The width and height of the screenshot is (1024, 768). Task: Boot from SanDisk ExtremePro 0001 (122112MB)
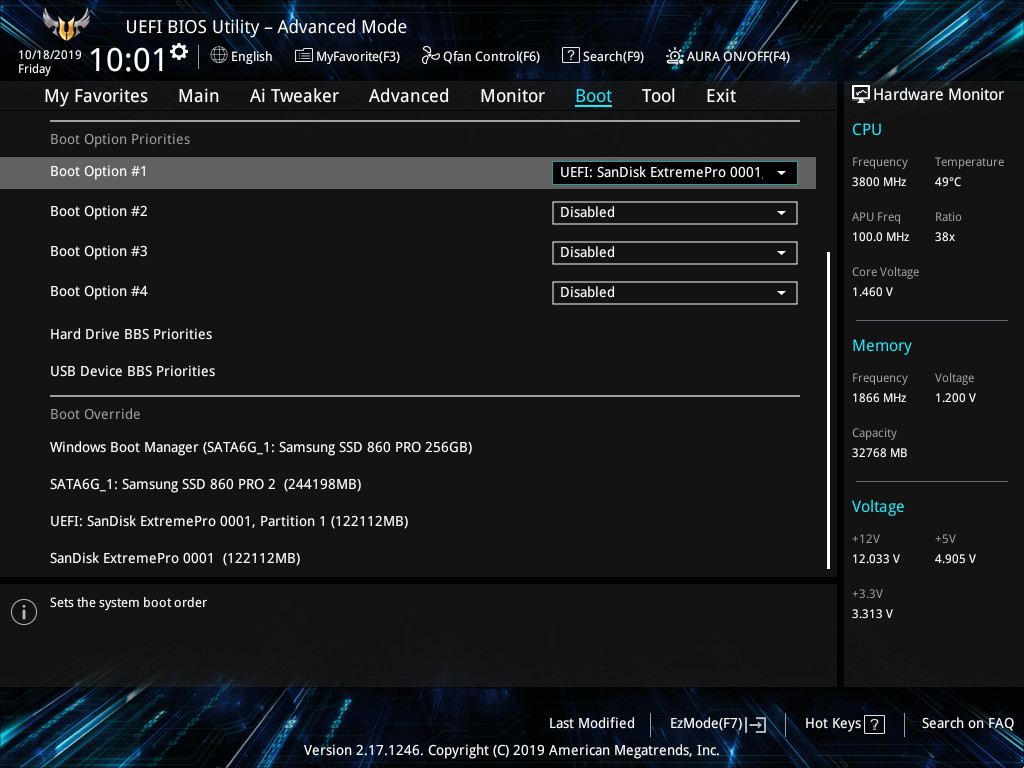[175, 558]
